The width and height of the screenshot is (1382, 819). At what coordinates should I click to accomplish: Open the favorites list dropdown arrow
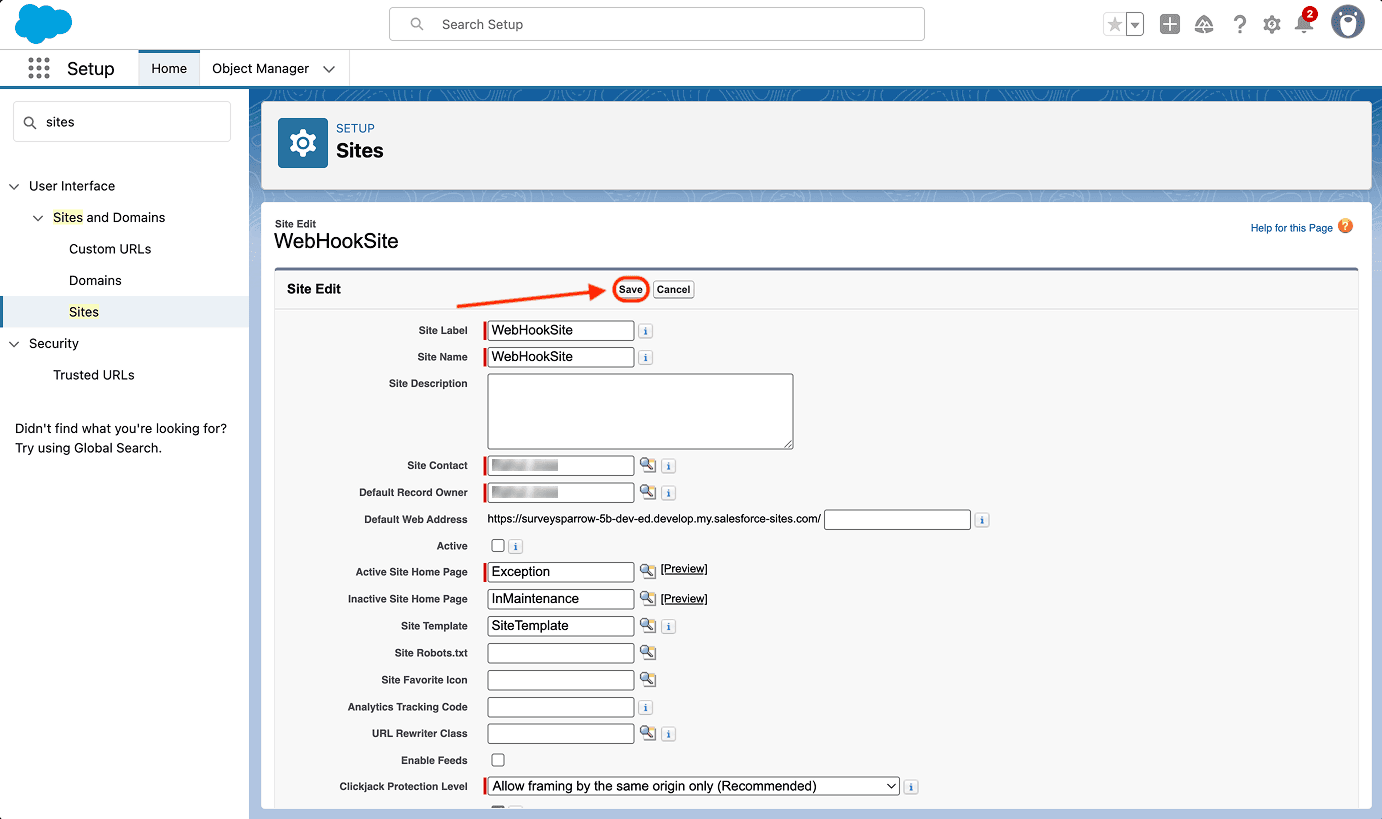(1135, 25)
